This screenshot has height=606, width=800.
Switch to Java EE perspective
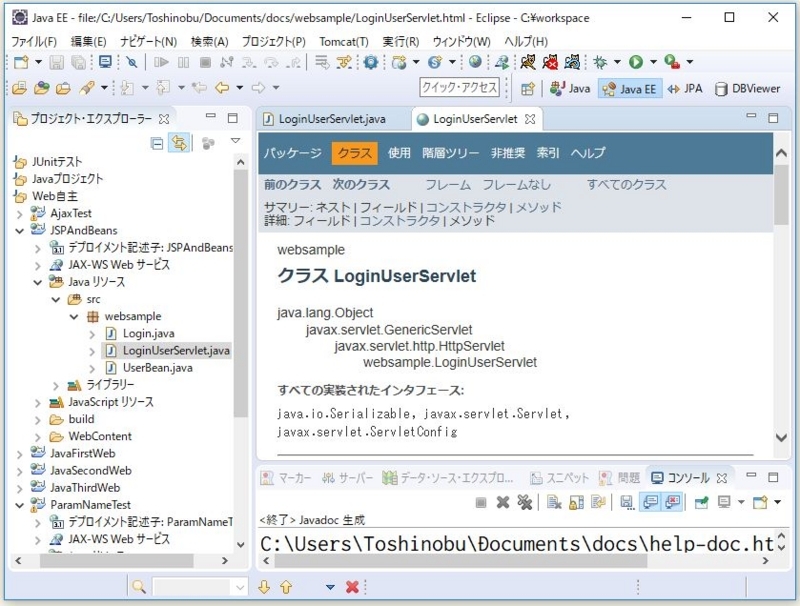pos(630,89)
